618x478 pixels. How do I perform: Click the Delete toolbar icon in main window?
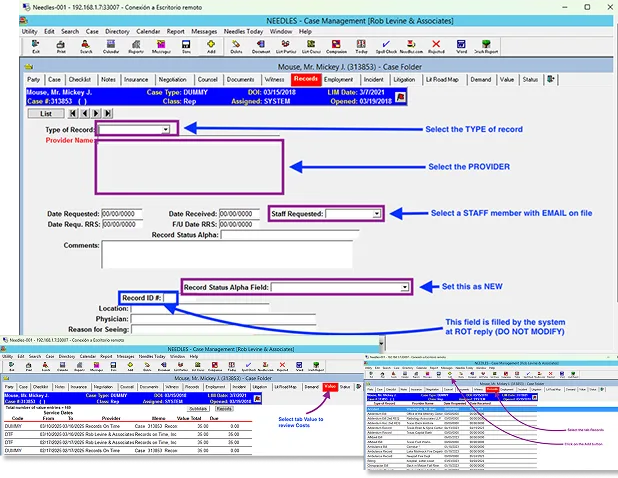pyautogui.click(x=236, y=46)
